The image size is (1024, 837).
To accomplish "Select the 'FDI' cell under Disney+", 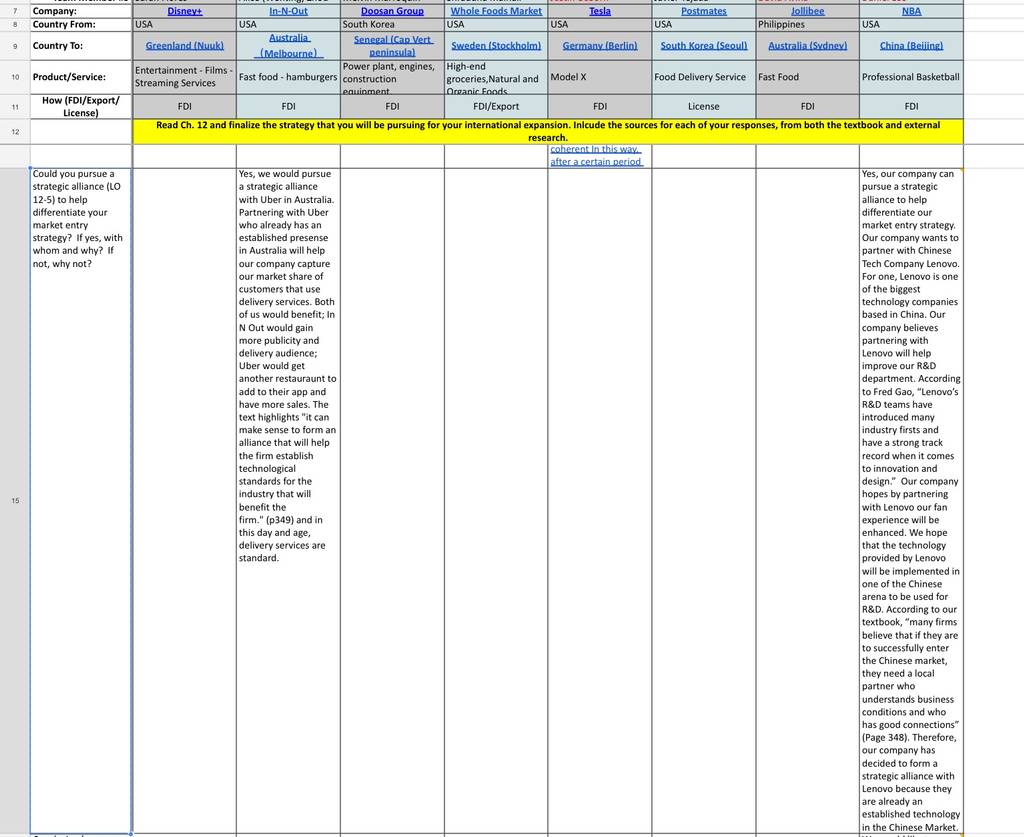I will 185,106.
